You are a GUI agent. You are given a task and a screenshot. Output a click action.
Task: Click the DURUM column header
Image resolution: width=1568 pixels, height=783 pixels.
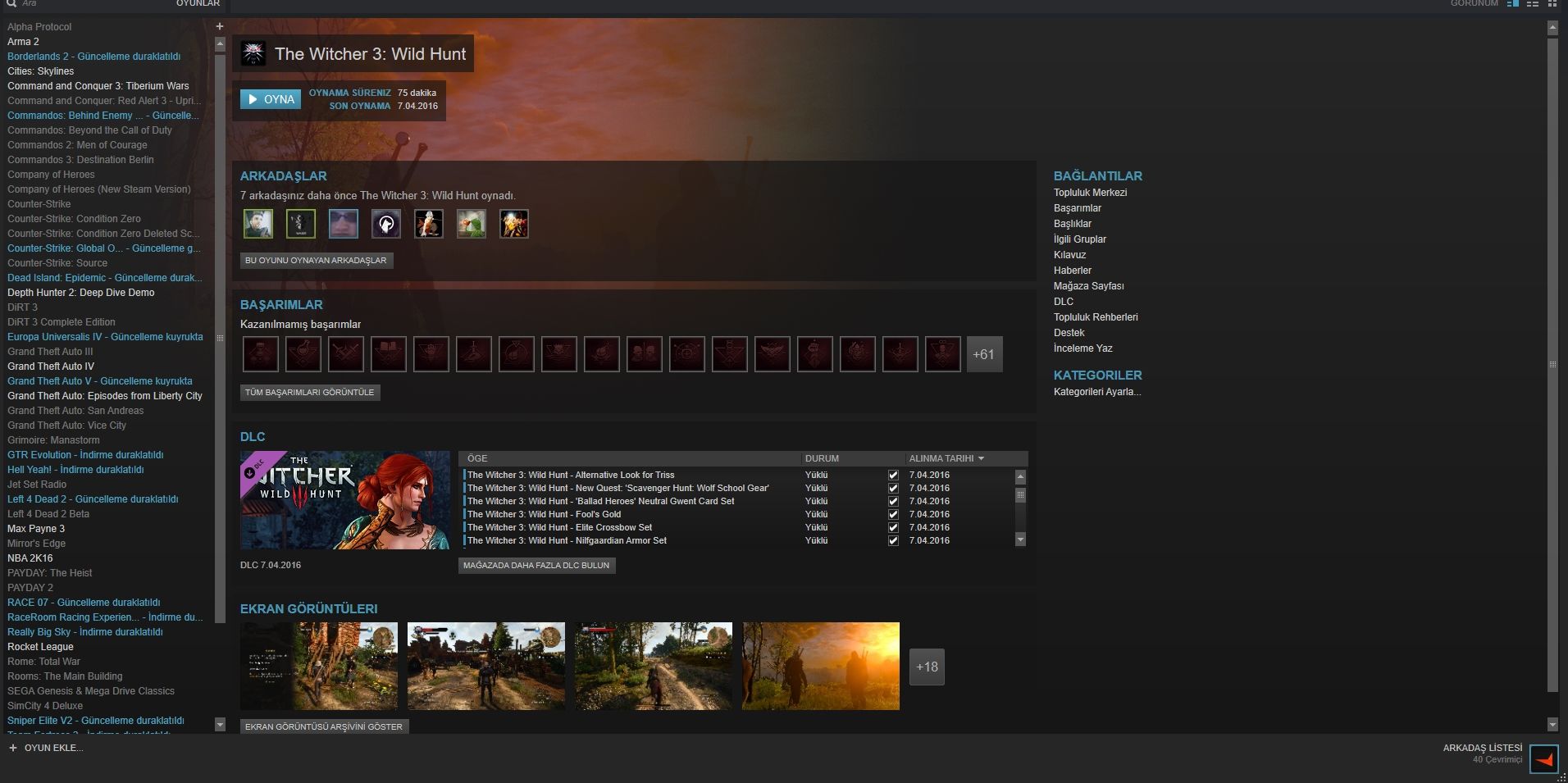[822, 458]
